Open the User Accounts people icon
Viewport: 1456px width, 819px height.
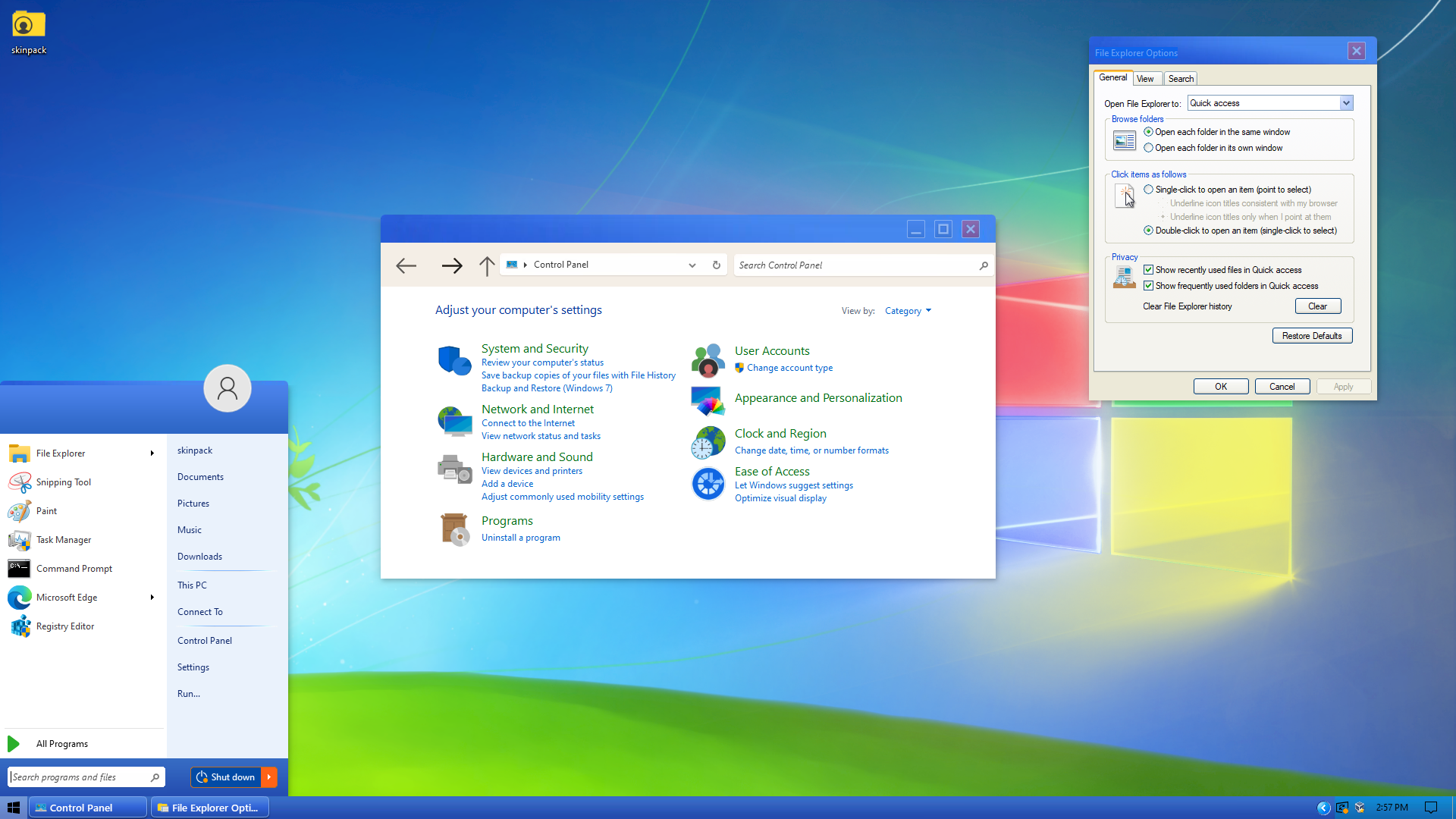(708, 359)
